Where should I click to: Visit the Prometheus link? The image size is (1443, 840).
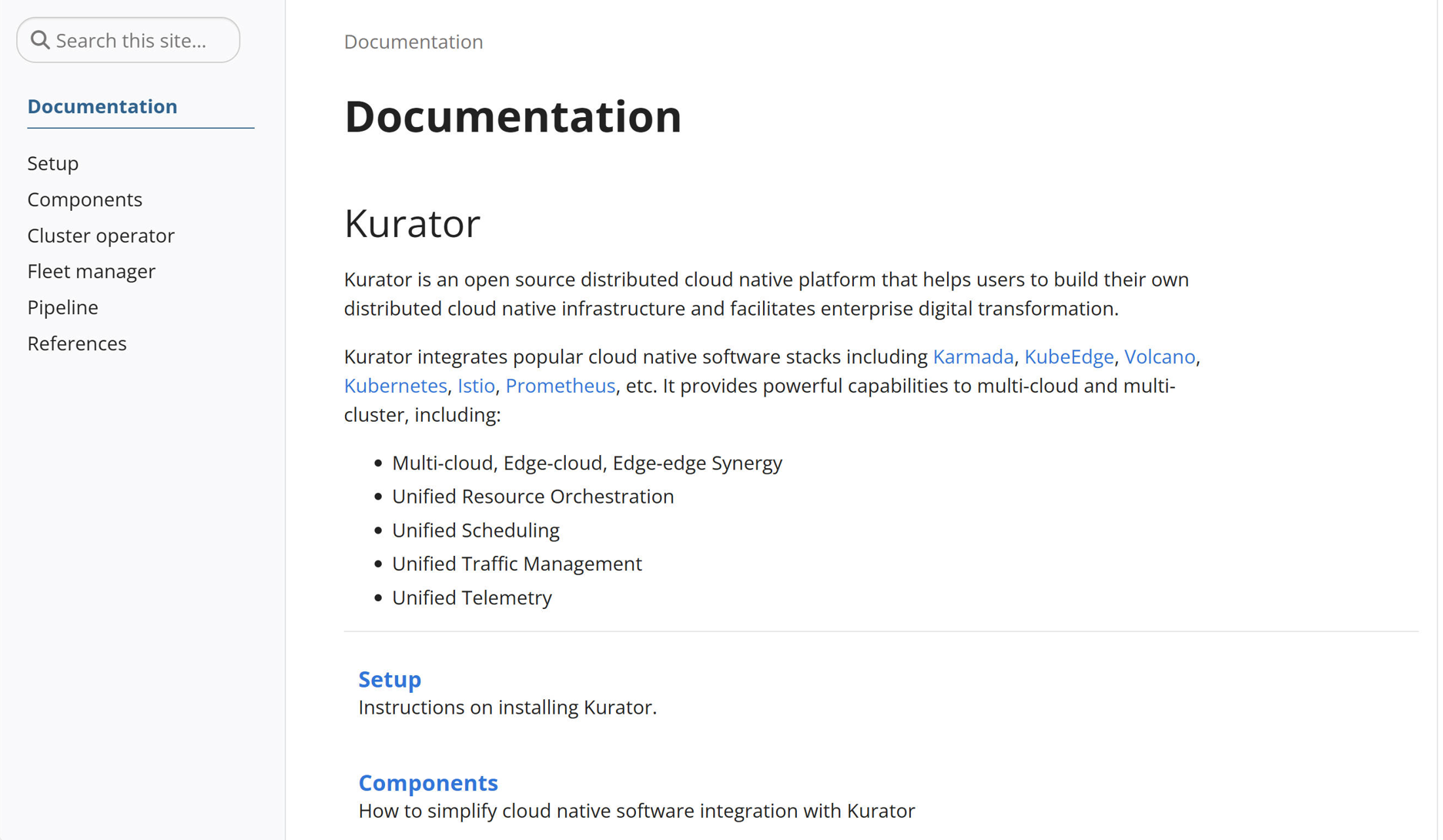(561, 386)
